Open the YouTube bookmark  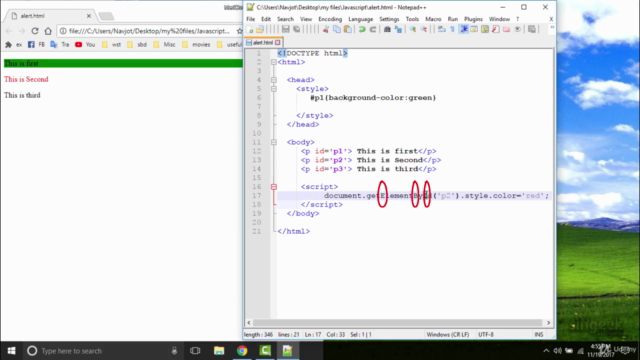(x=85, y=44)
